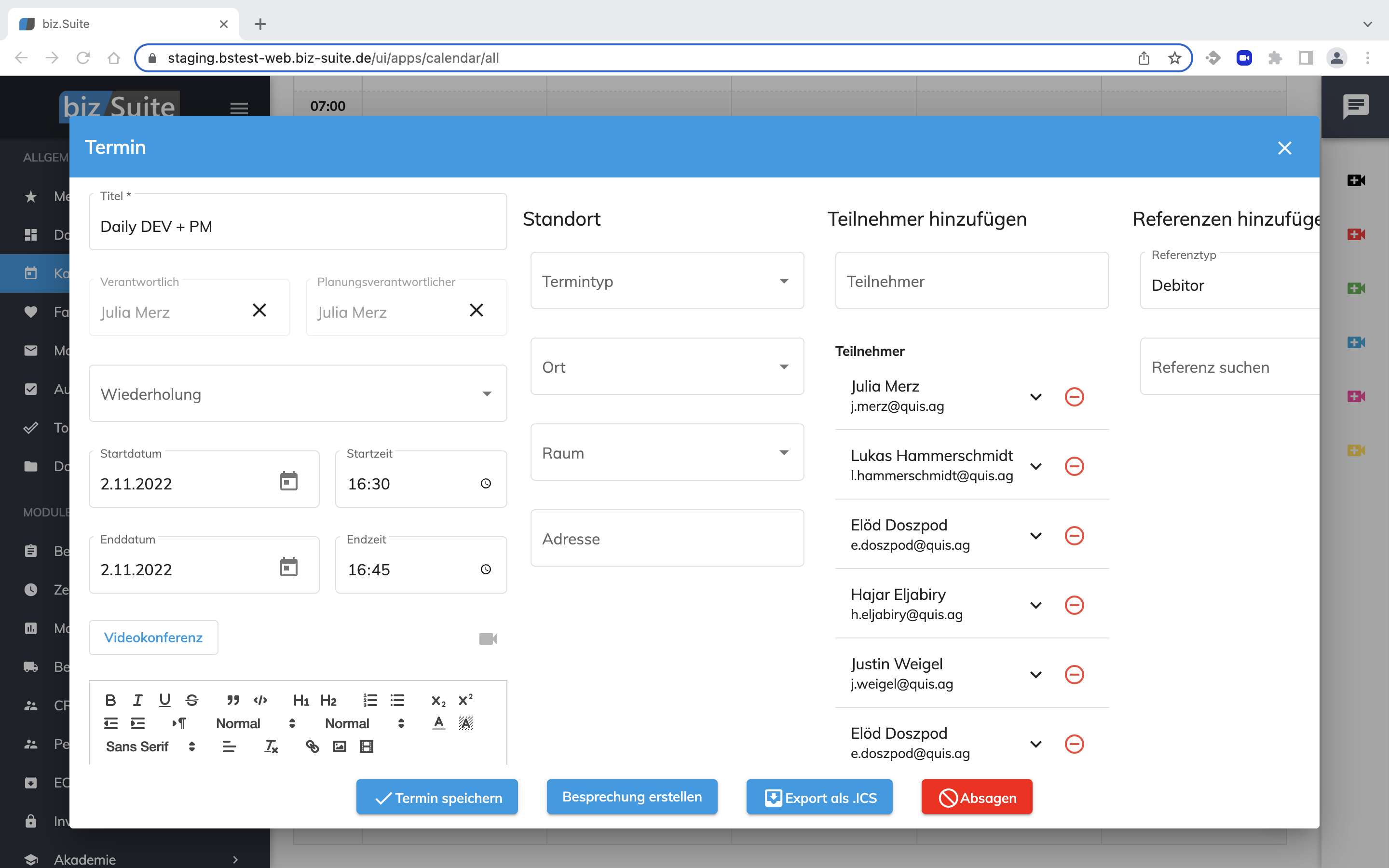This screenshot has height=868, width=1389.
Task: Reload the browser page
Action: click(83, 58)
